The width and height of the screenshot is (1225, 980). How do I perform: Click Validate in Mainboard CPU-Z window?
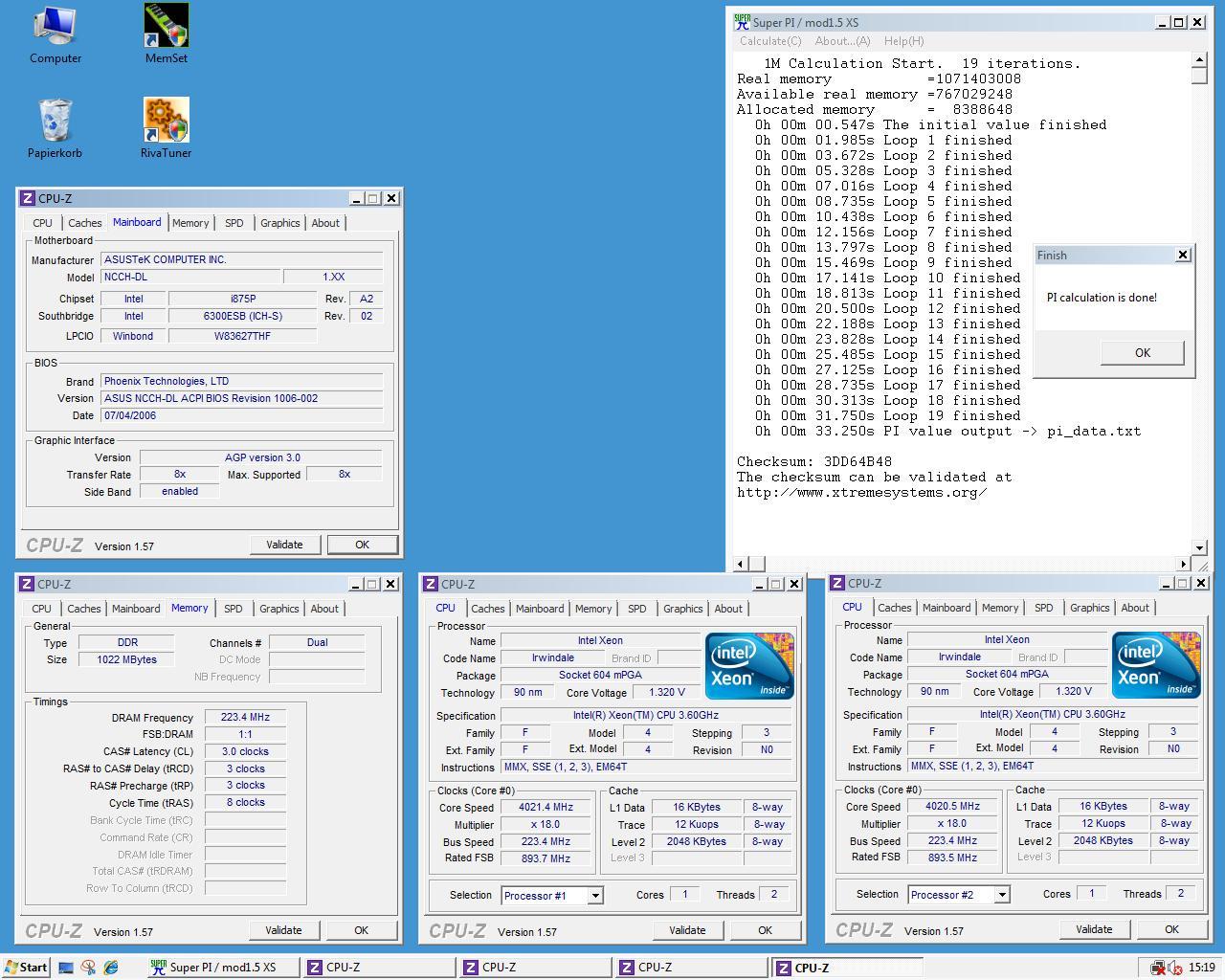(284, 545)
